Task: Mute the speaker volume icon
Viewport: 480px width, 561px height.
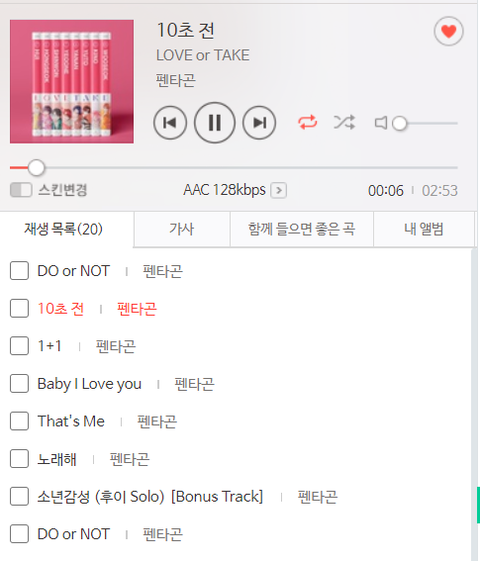Action: pyautogui.click(x=381, y=123)
